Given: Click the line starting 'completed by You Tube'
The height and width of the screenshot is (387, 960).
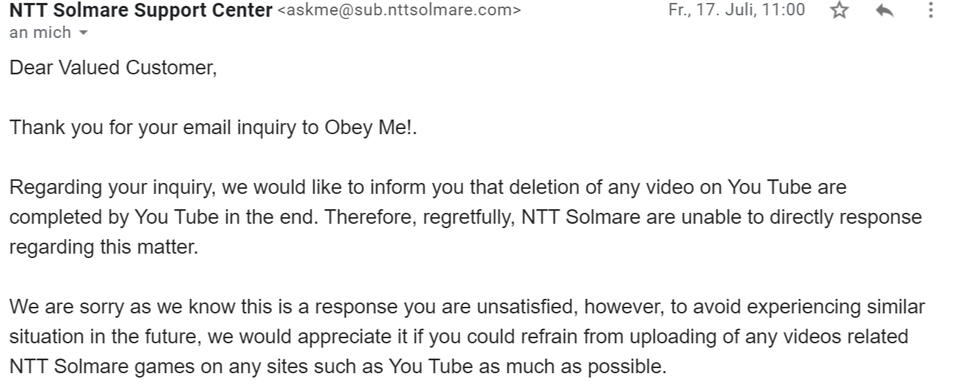Looking at the screenshot, I should pos(465,217).
